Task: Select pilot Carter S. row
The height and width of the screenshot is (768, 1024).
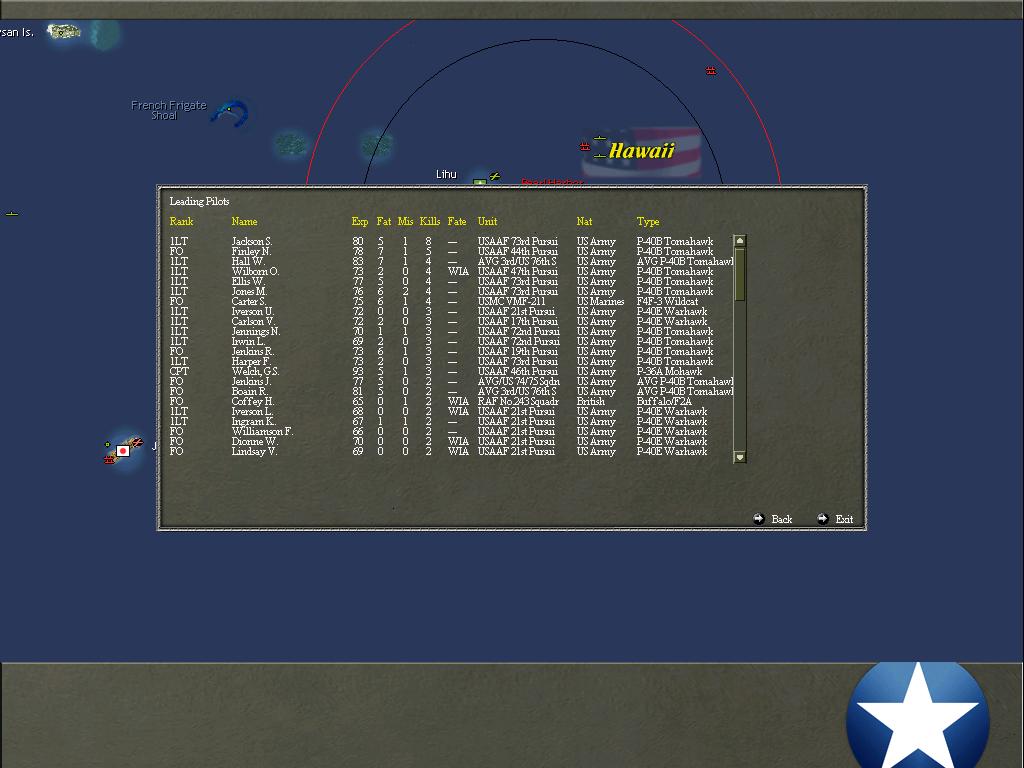Action: 451,302
